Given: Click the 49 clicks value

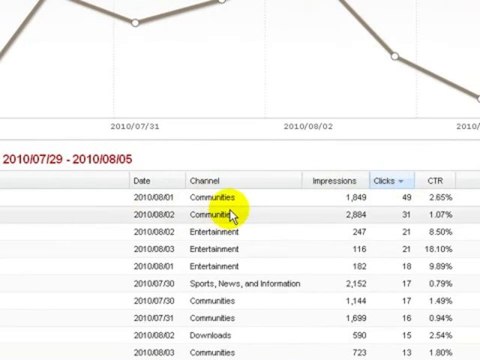Looking at the screenshot, I should point(406,197).
